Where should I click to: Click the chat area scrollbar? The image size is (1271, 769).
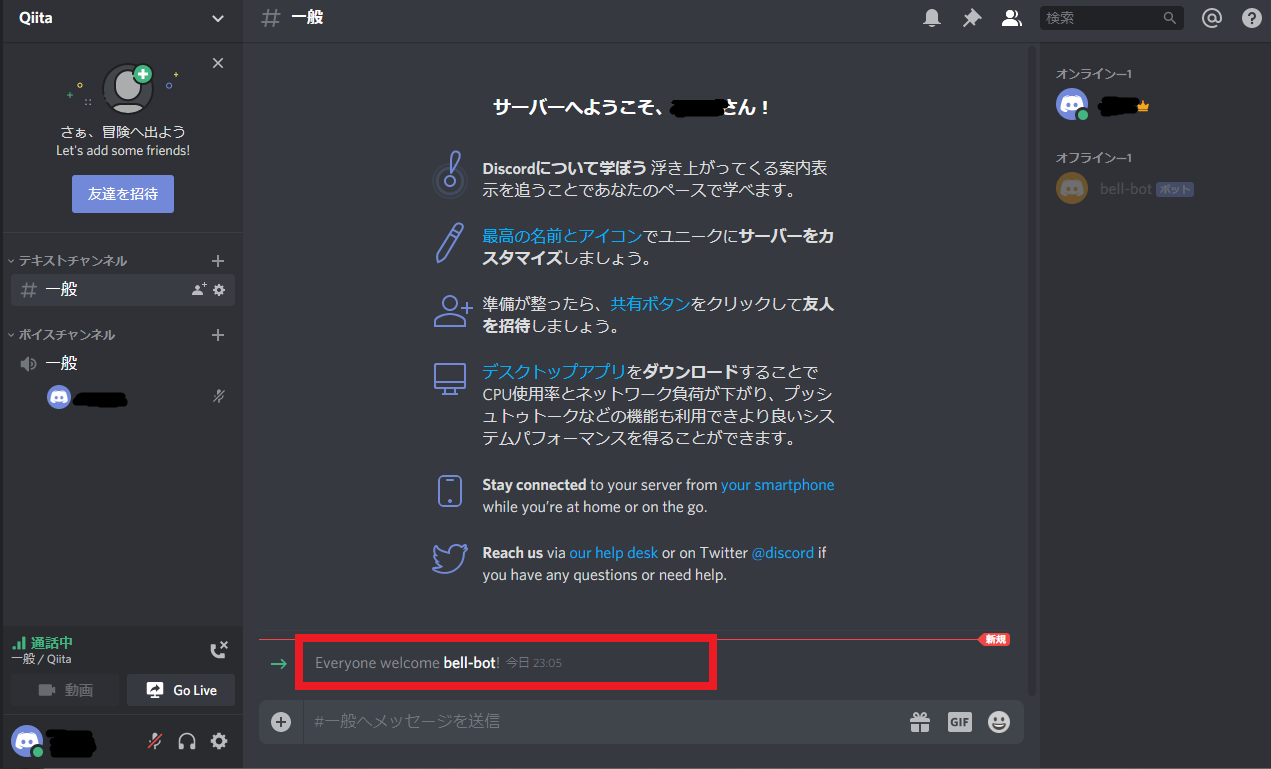[x=1032, y=370]
